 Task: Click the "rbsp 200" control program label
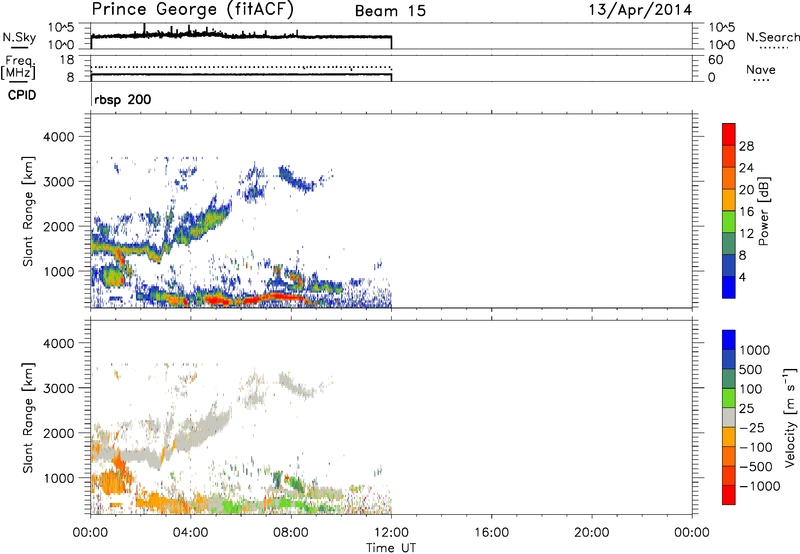click(122, 99)
